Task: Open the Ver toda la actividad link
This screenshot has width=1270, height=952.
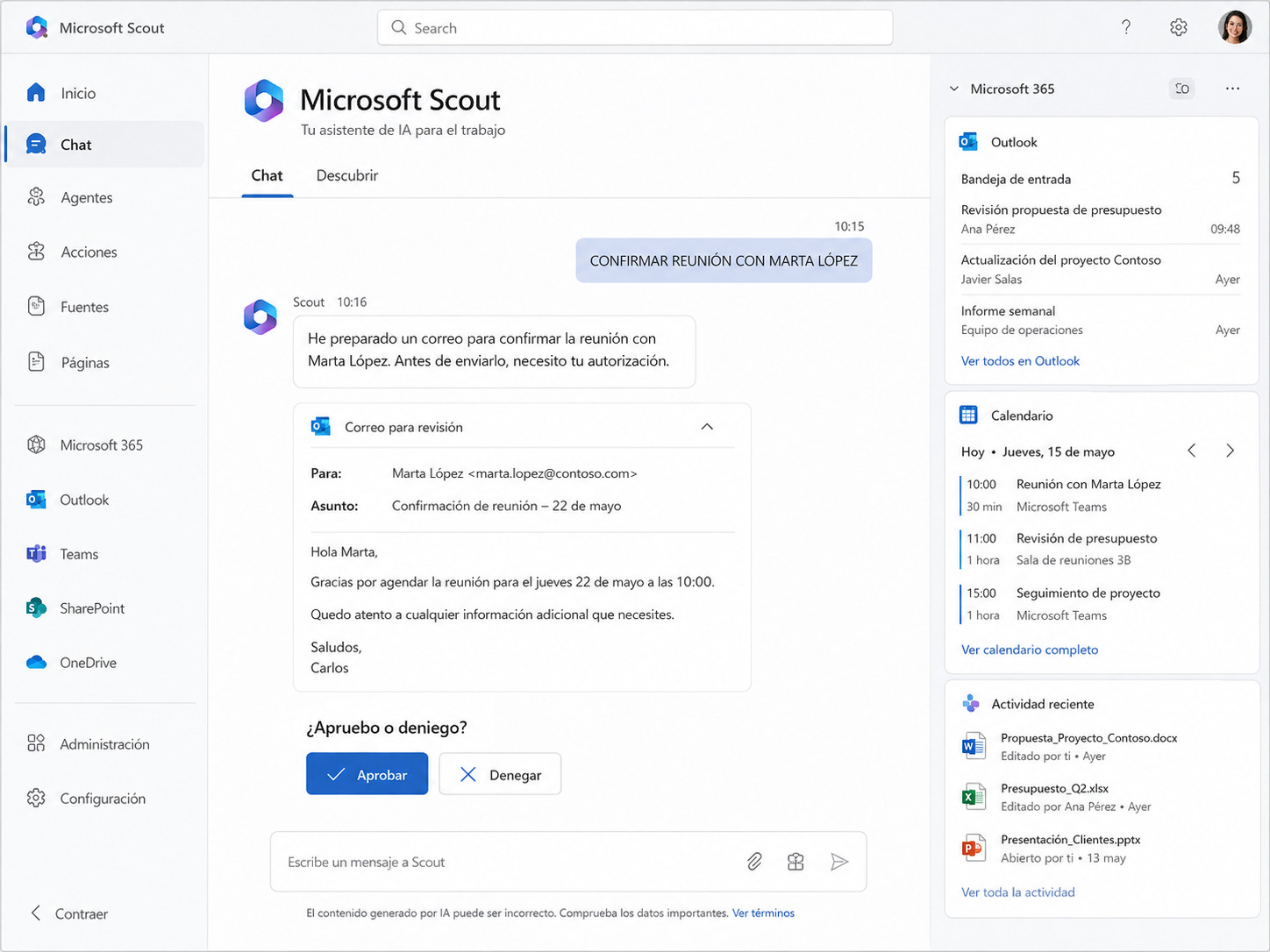Action: pos(1018,892)
